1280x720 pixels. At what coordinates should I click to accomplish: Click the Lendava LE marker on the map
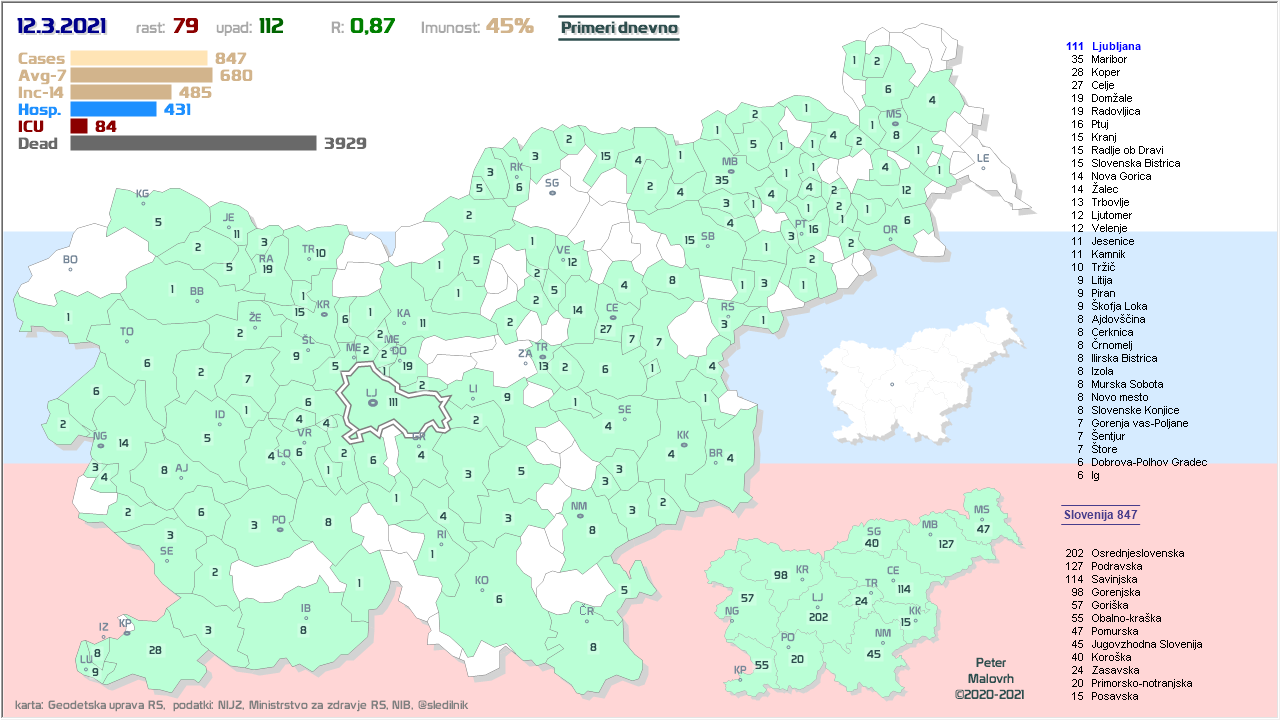(x=982, y=167)
